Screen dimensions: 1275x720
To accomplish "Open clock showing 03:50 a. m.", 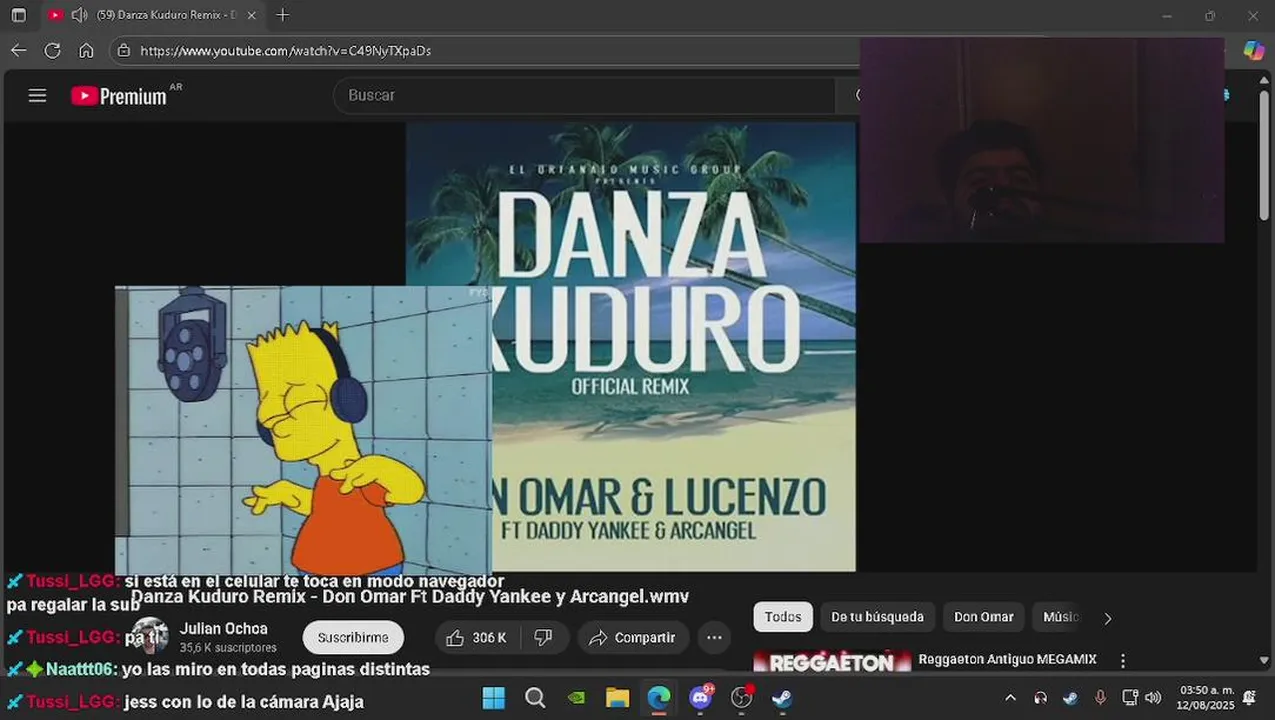I will [1206, 698].
